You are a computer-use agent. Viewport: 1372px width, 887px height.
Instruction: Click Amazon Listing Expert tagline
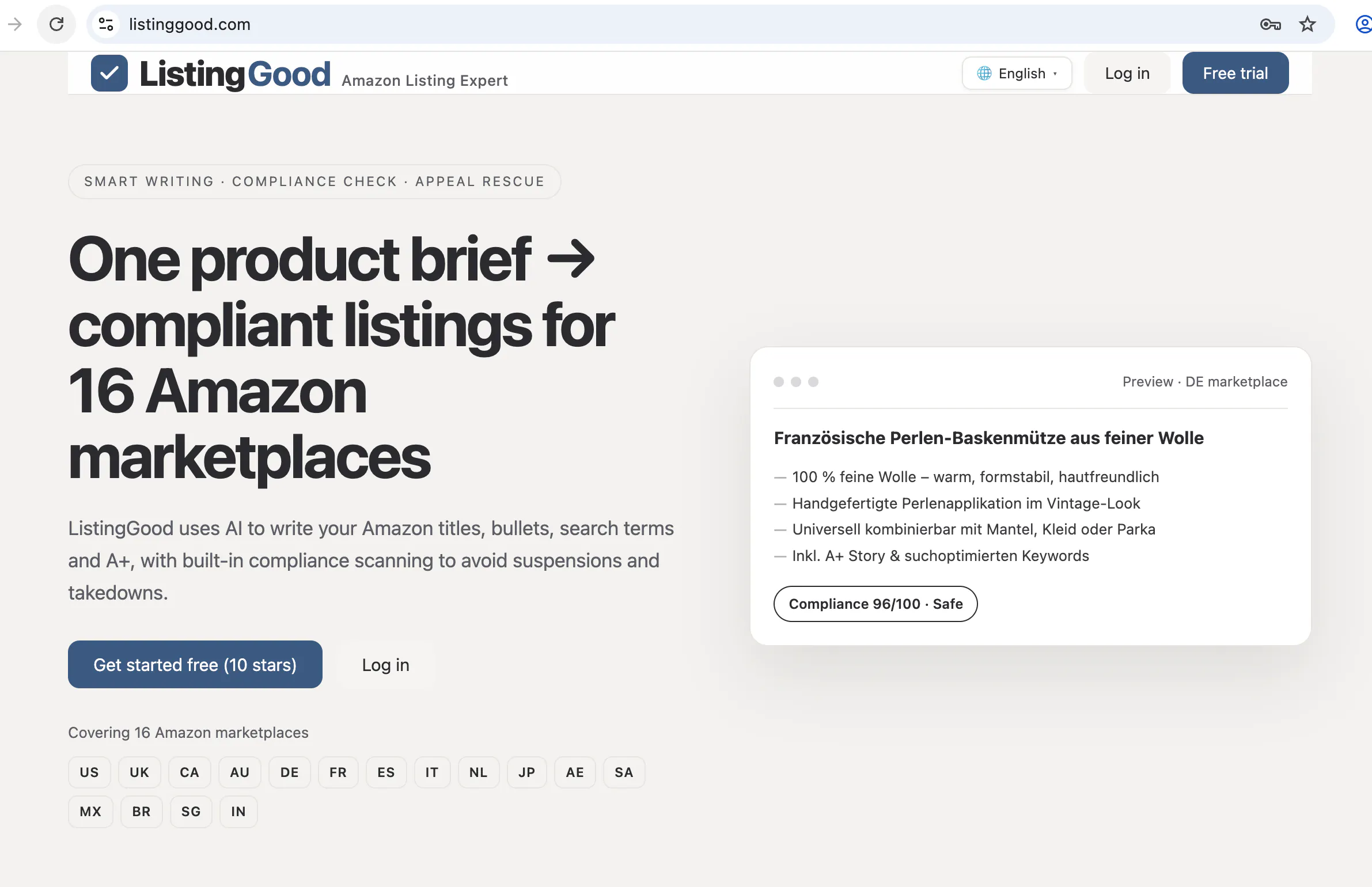(425, 81)
